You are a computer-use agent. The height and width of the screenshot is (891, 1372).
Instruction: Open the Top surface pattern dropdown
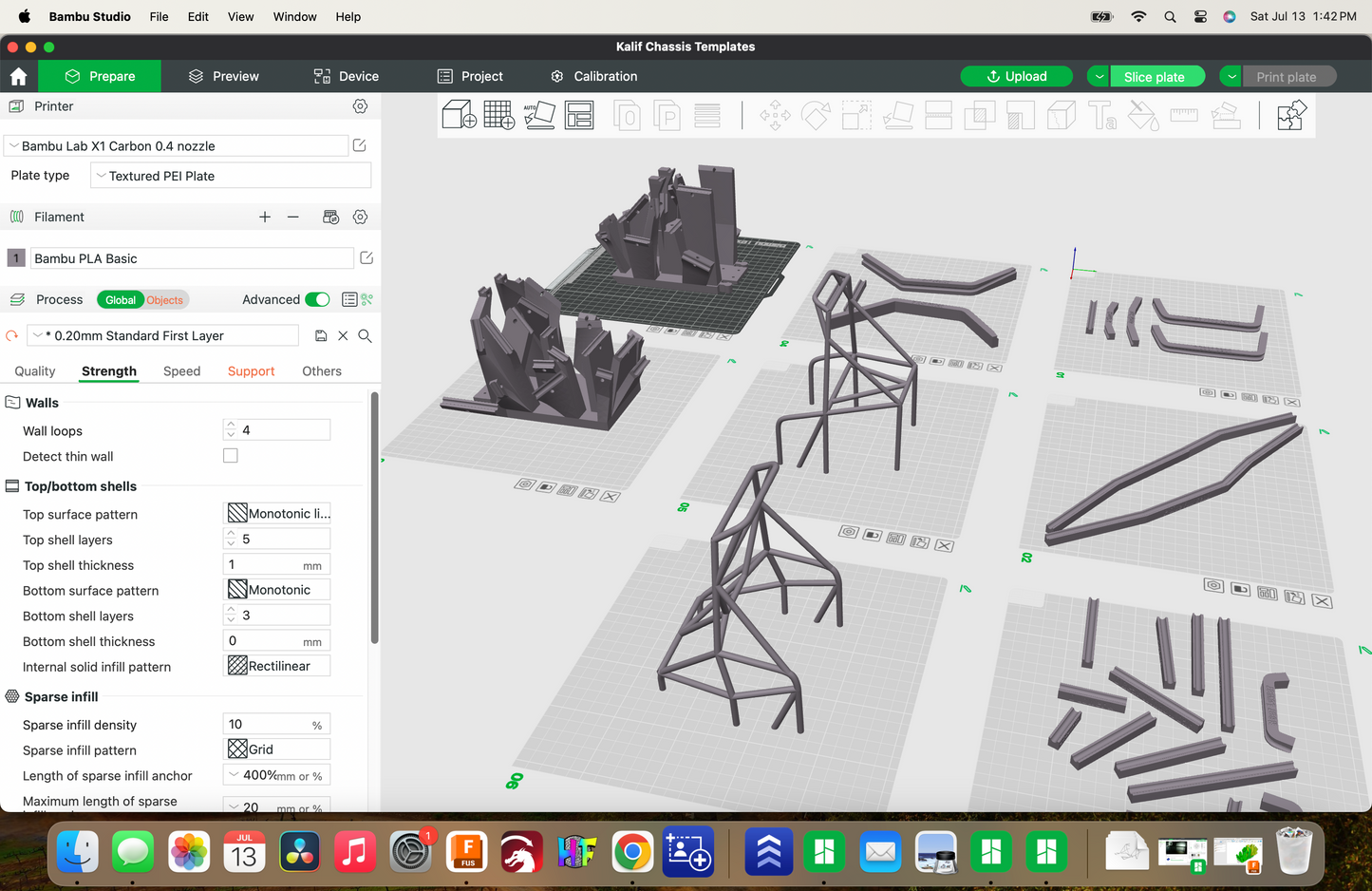pyautogui.click(x=277, y=514)
